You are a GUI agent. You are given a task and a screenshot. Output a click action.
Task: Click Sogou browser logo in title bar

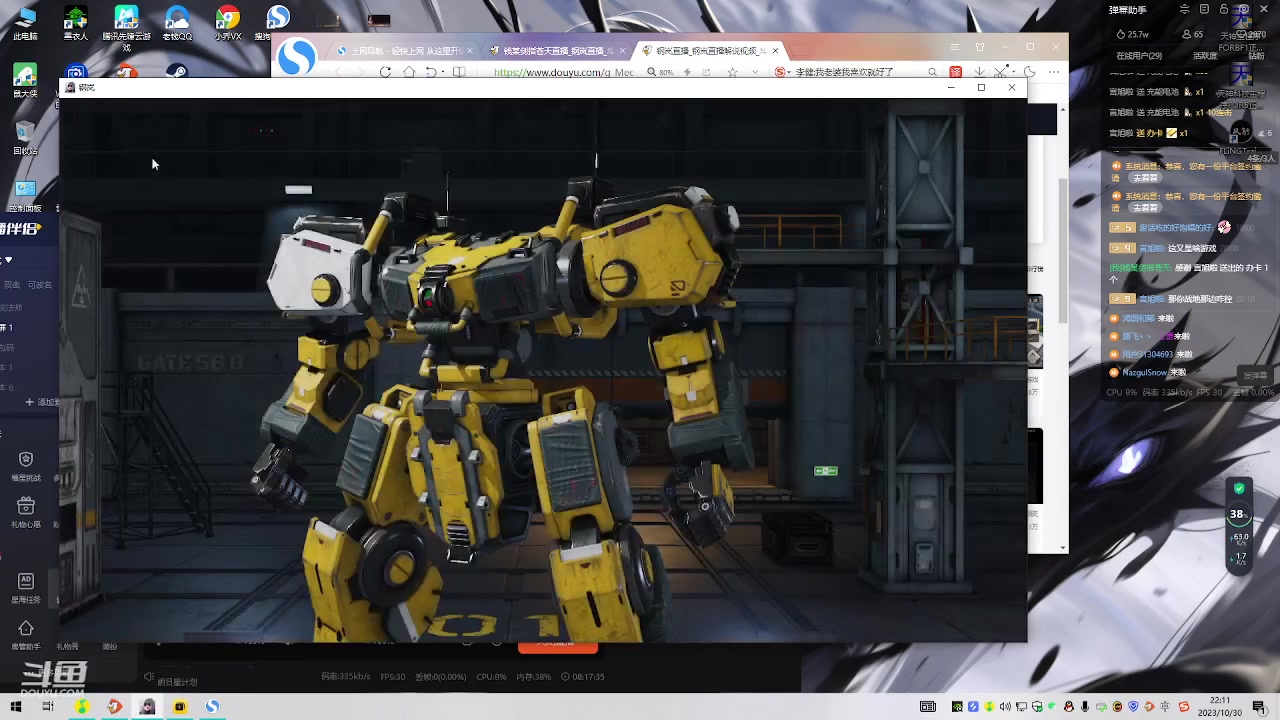pos(296,57)
